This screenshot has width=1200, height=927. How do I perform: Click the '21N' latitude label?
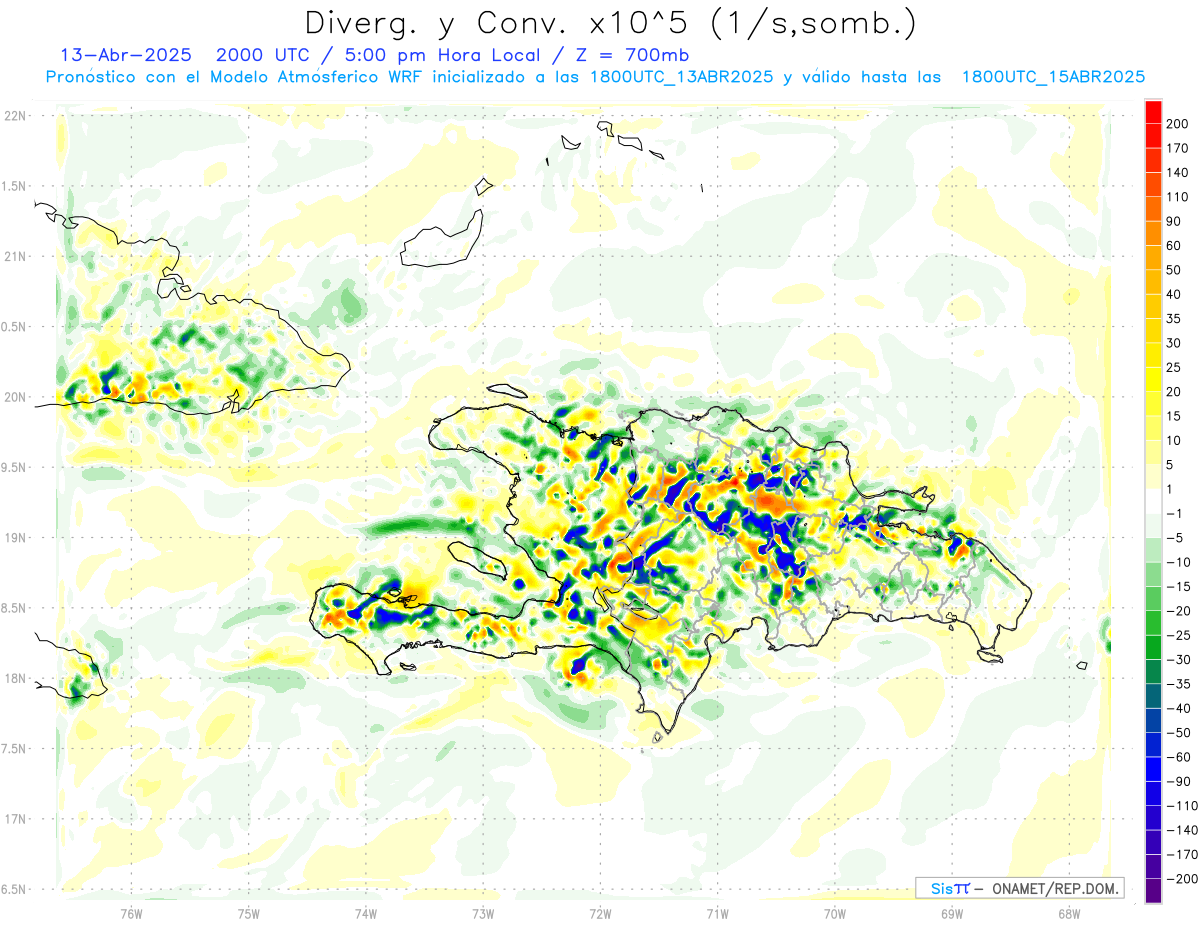click(x=15, y=256)
